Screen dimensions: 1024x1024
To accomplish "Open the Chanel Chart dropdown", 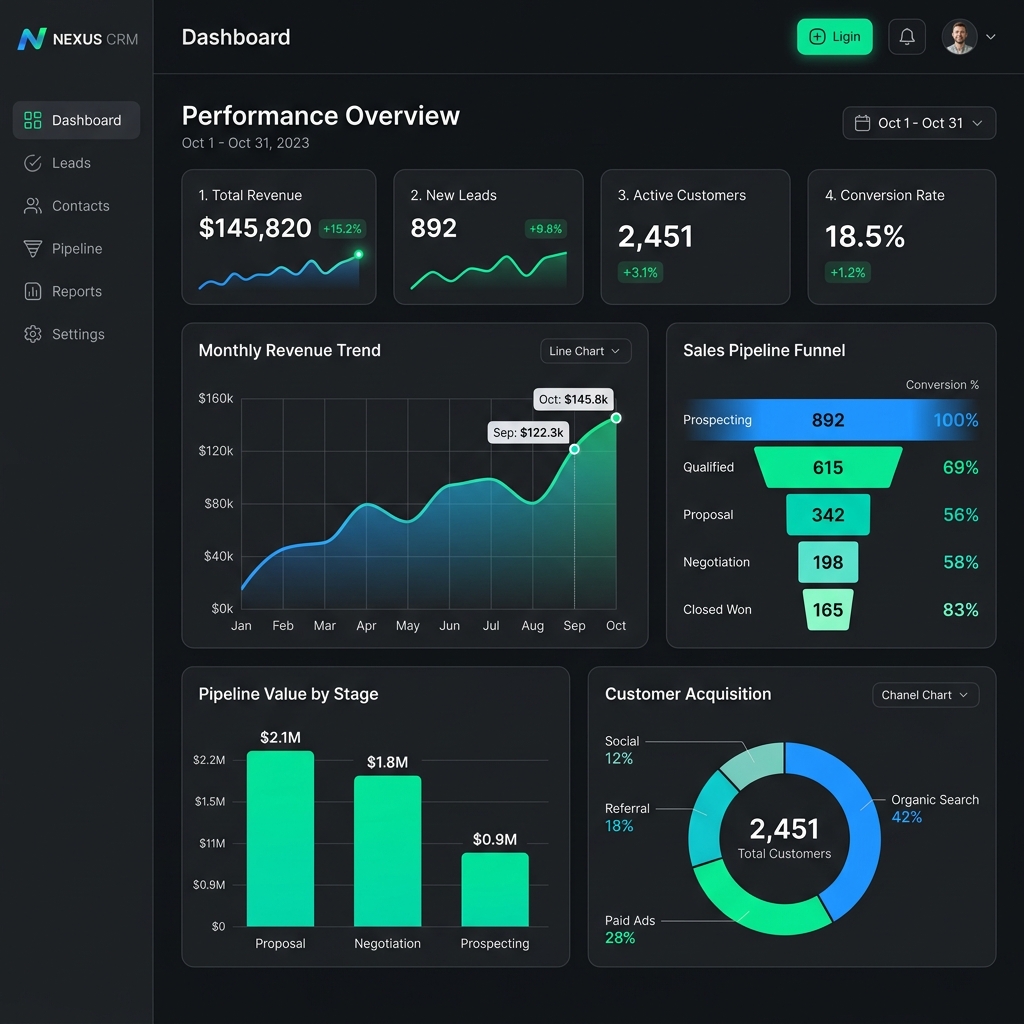I will click(x=925, y=695).
